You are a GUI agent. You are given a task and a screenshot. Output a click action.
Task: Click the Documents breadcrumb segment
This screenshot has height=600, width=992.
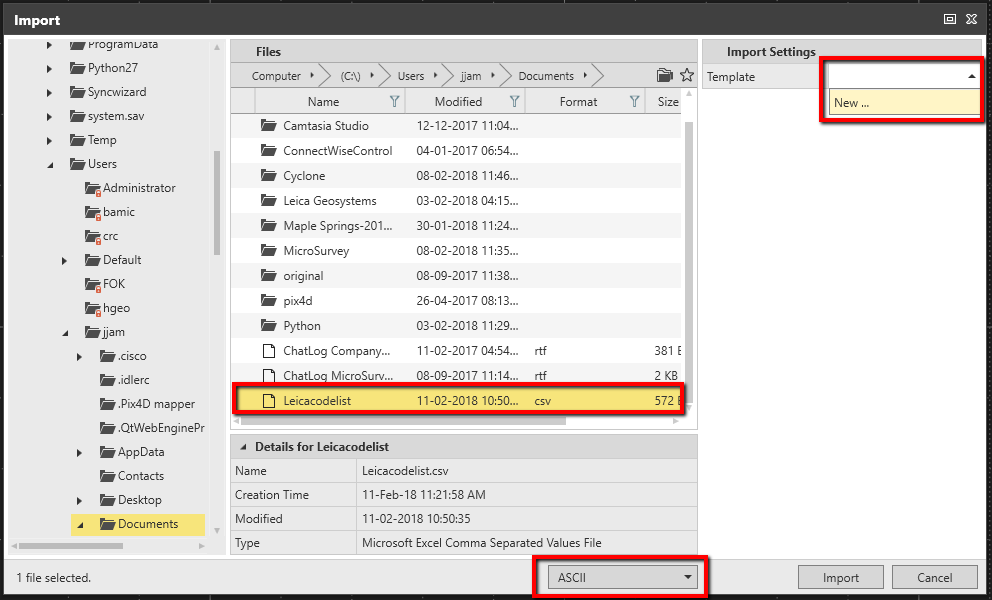pyautogui.click(x=546, y=76)
